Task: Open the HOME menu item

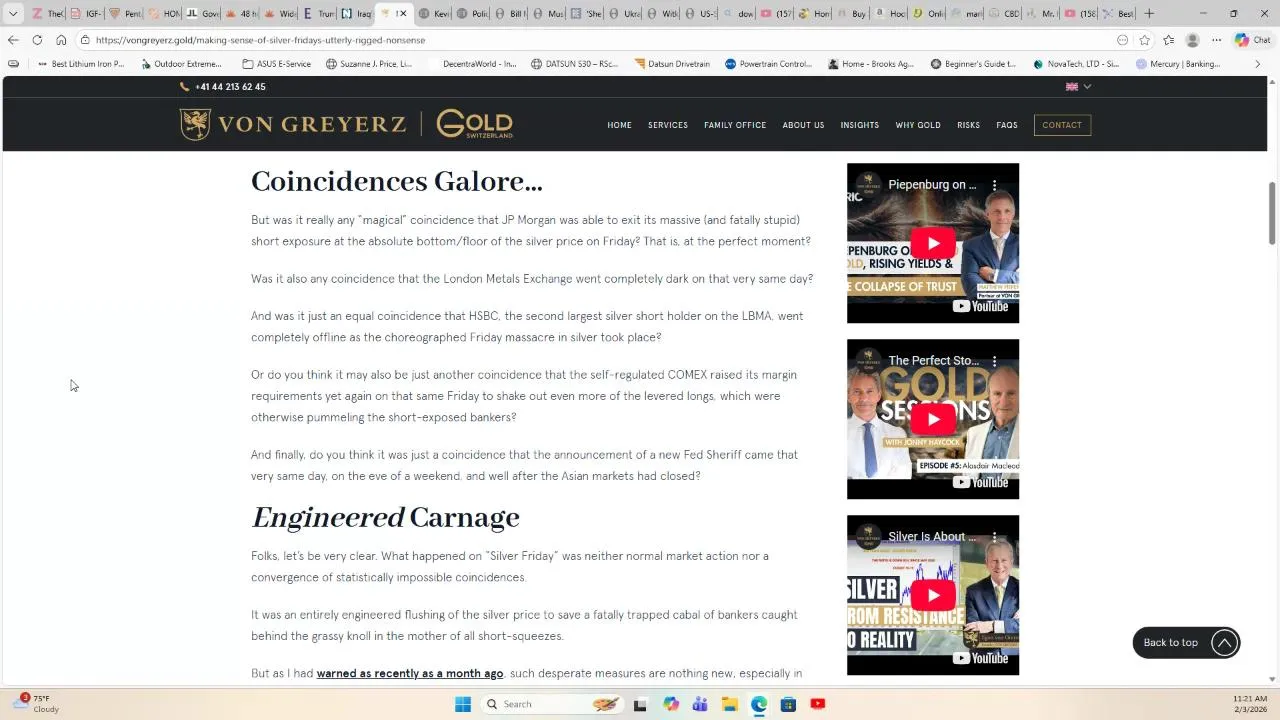Action: [619, 125]
